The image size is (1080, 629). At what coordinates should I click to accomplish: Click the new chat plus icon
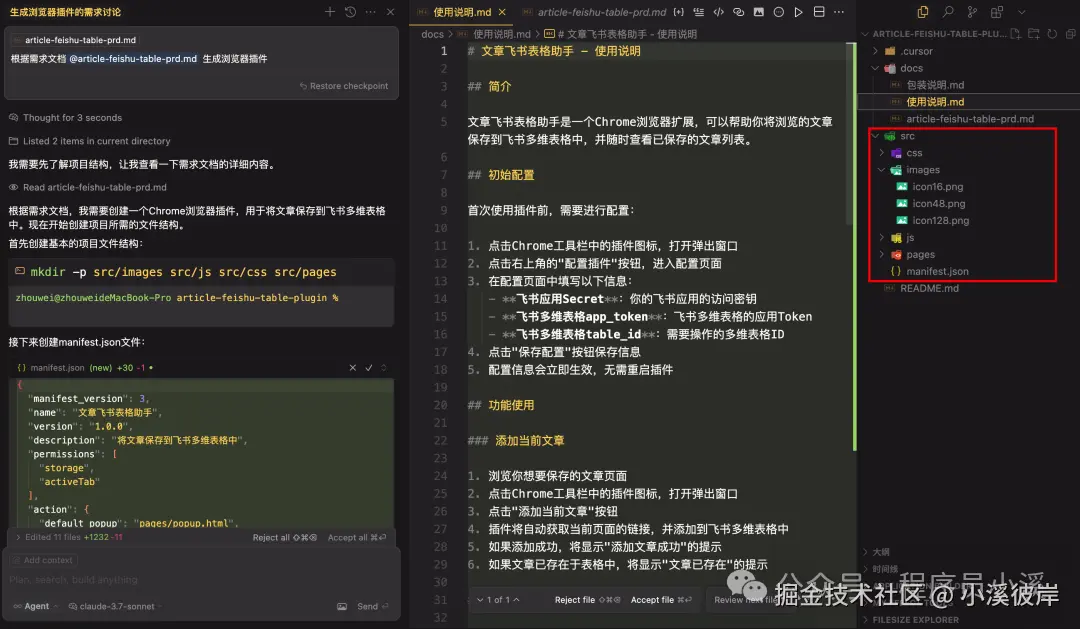(x=328, y=11)
